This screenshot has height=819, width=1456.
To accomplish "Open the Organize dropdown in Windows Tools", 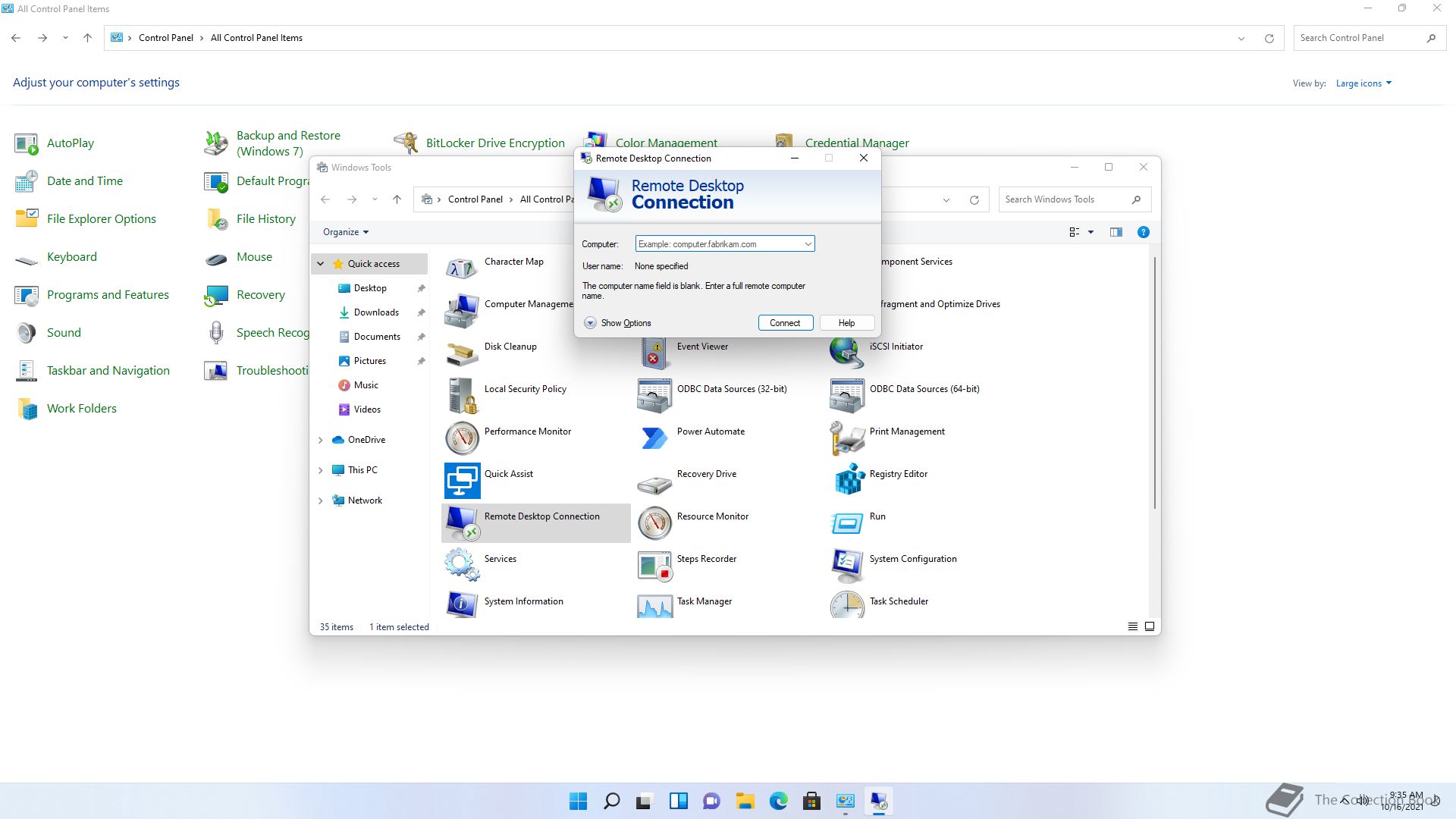I will [346, 232].
